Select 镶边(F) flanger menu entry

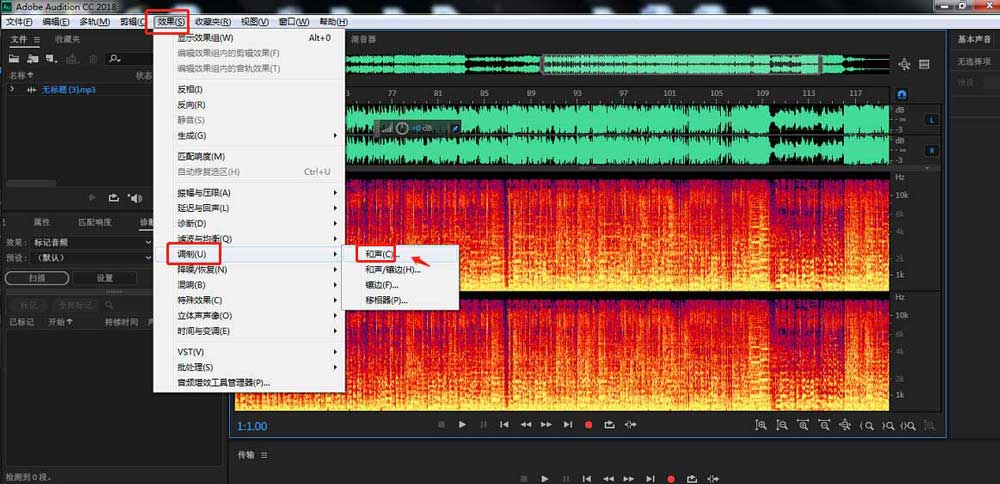[382, 285]
